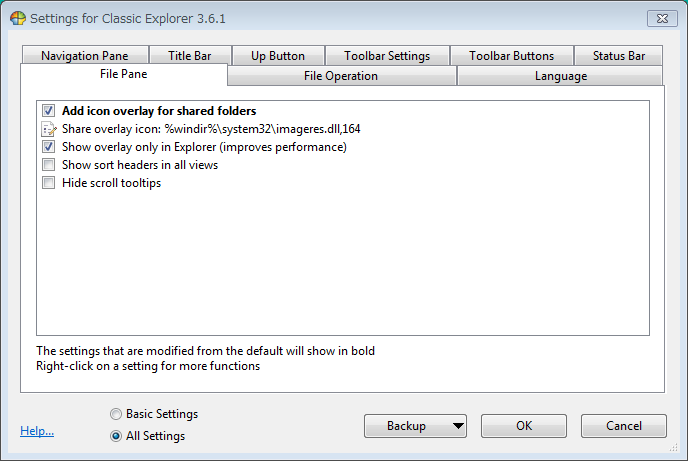Viewport: 688px width, 461px height.
Task: Confirm settings with the OK button
Action: [x=524, y=426]
